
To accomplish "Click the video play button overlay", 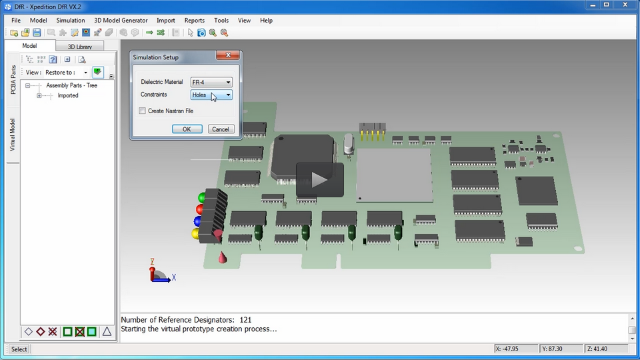I will (320, 180).
